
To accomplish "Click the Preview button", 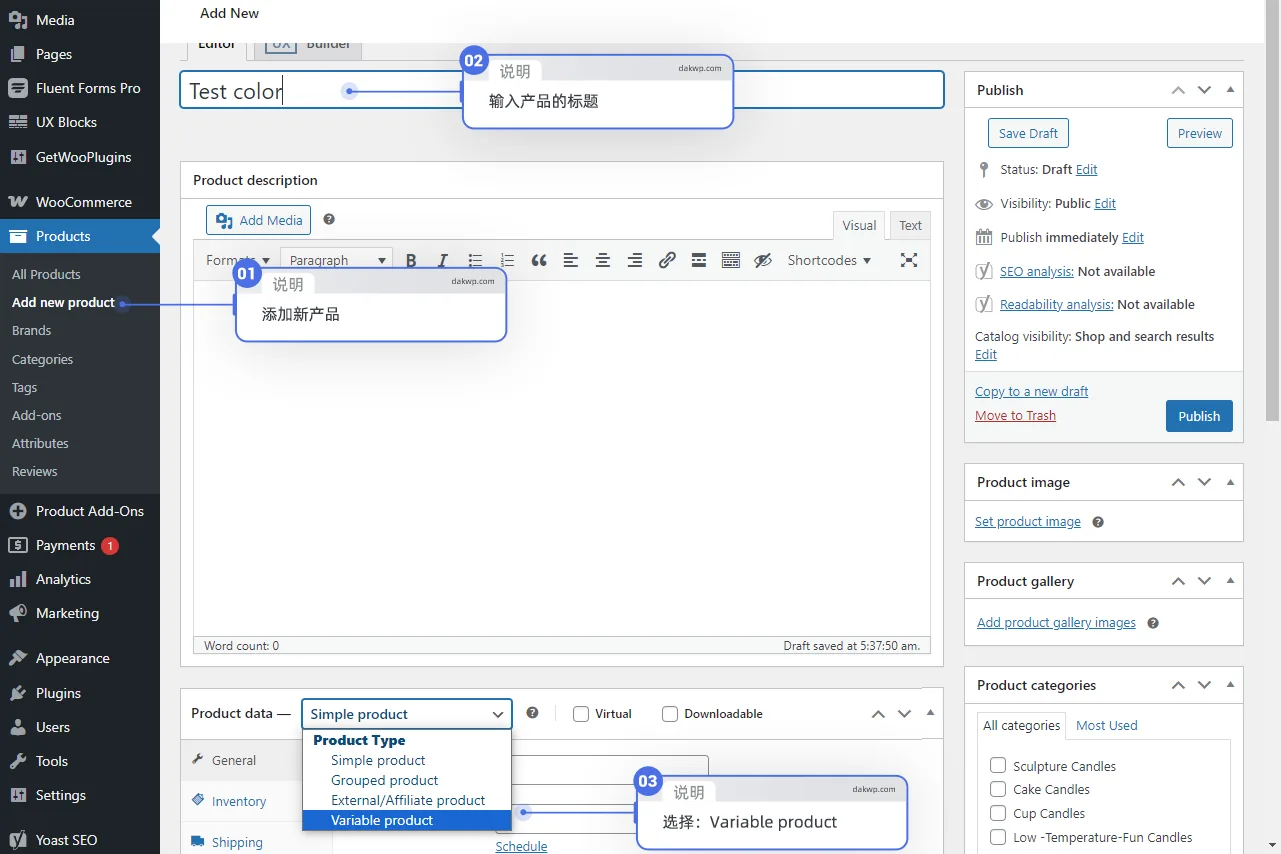I will [1200, 133].
